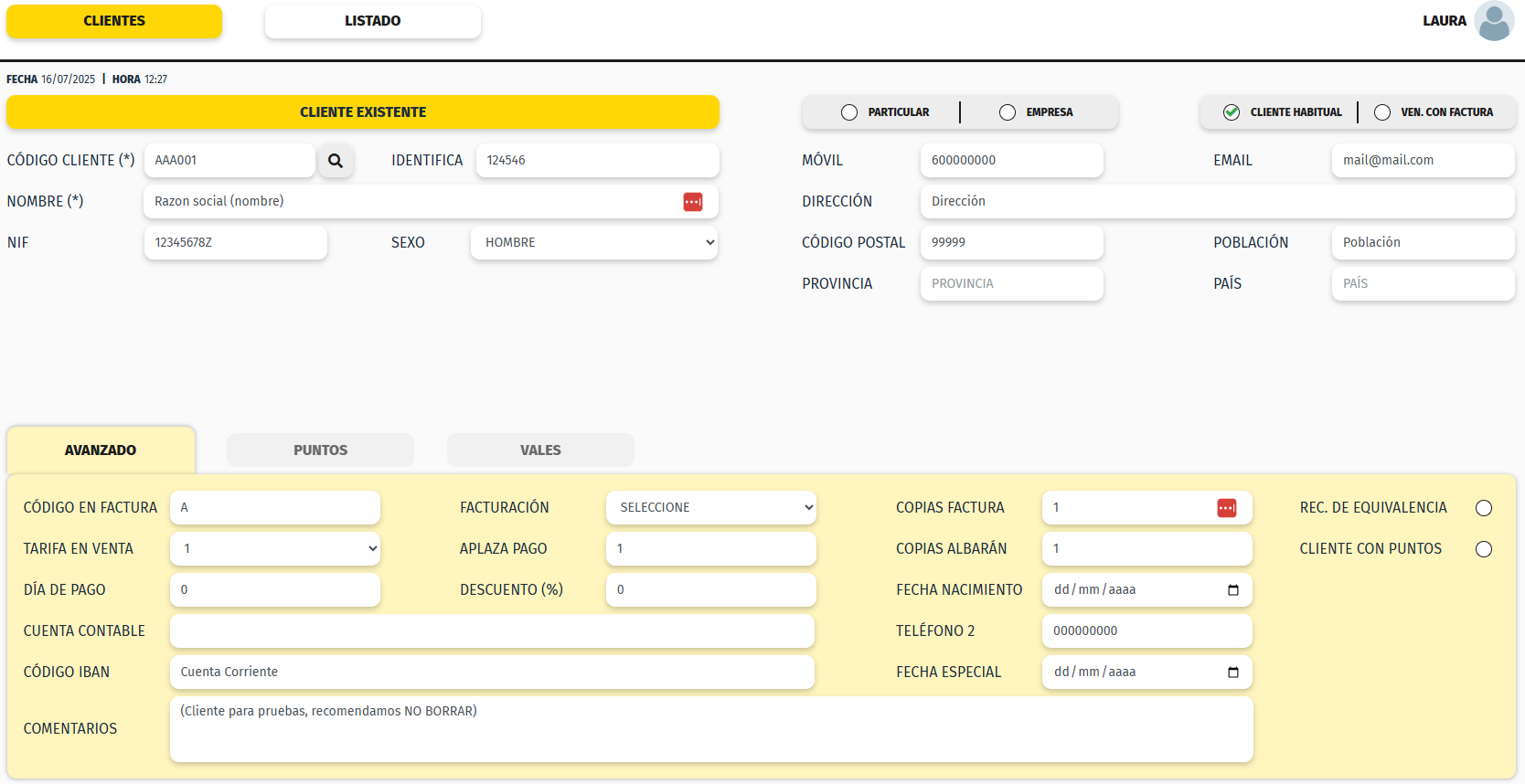This screenshot has height=784, width=1525.
Task: Click the red icon in Copias Factura field
Action: (x=1226, y=508)
